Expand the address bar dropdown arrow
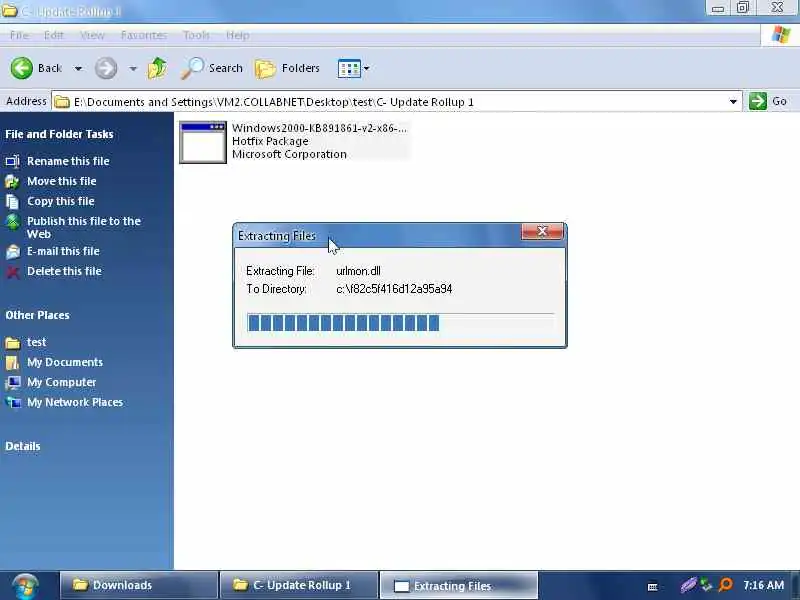This screenshot has width=800, height=600. point(733,102)
